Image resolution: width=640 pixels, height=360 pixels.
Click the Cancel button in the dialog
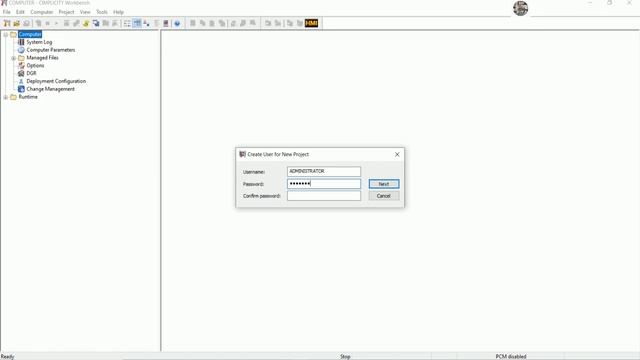[384, 196]
